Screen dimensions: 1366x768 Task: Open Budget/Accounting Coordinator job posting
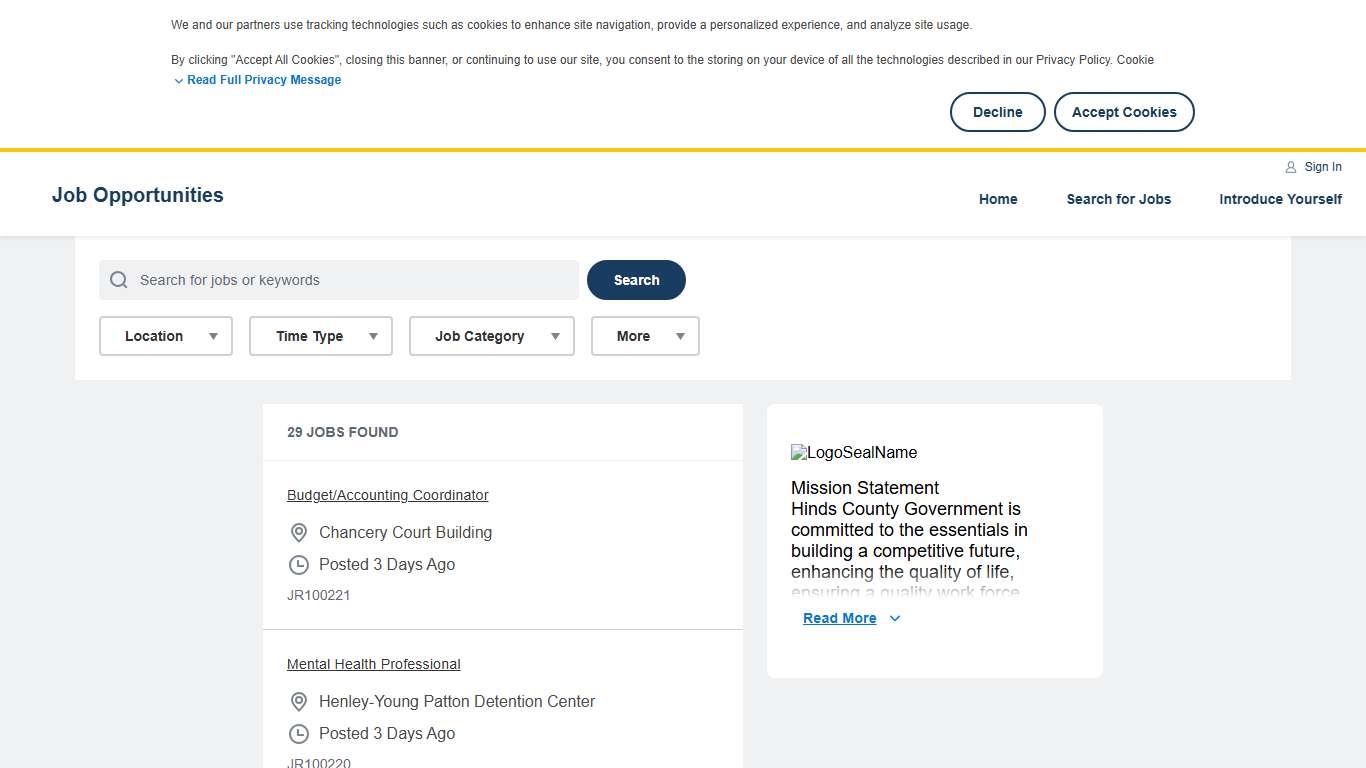point(387,495)
